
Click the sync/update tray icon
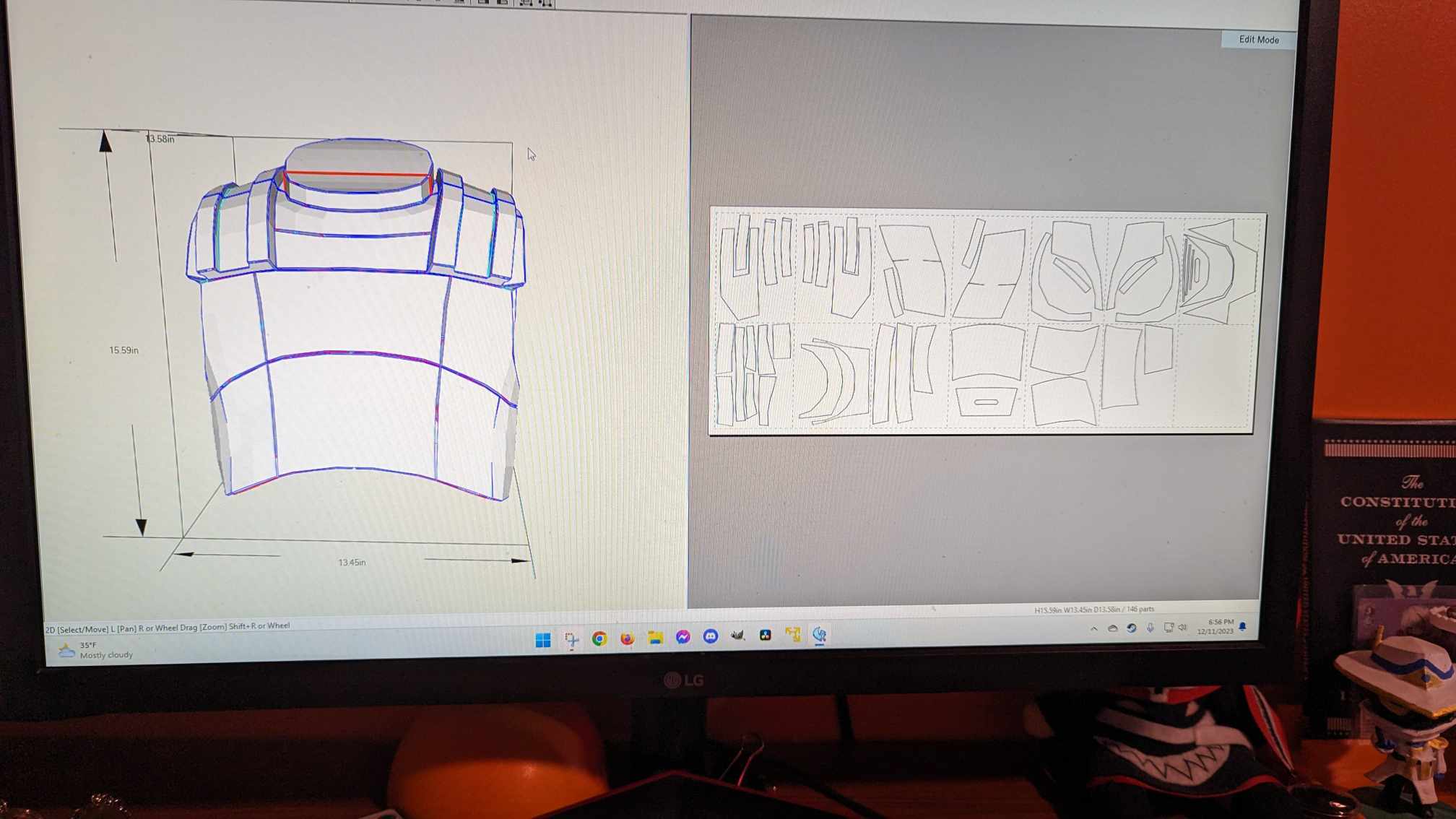click(1132, 628)
